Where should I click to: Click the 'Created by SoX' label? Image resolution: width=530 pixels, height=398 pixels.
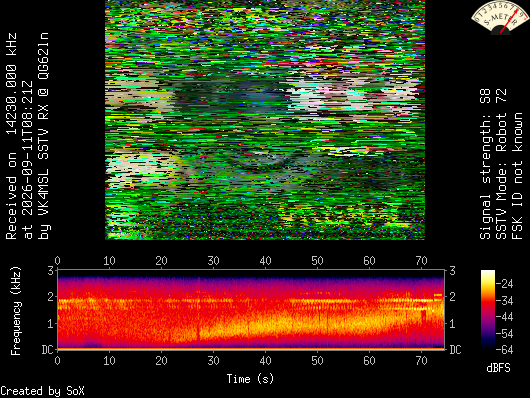click(42, 391)
